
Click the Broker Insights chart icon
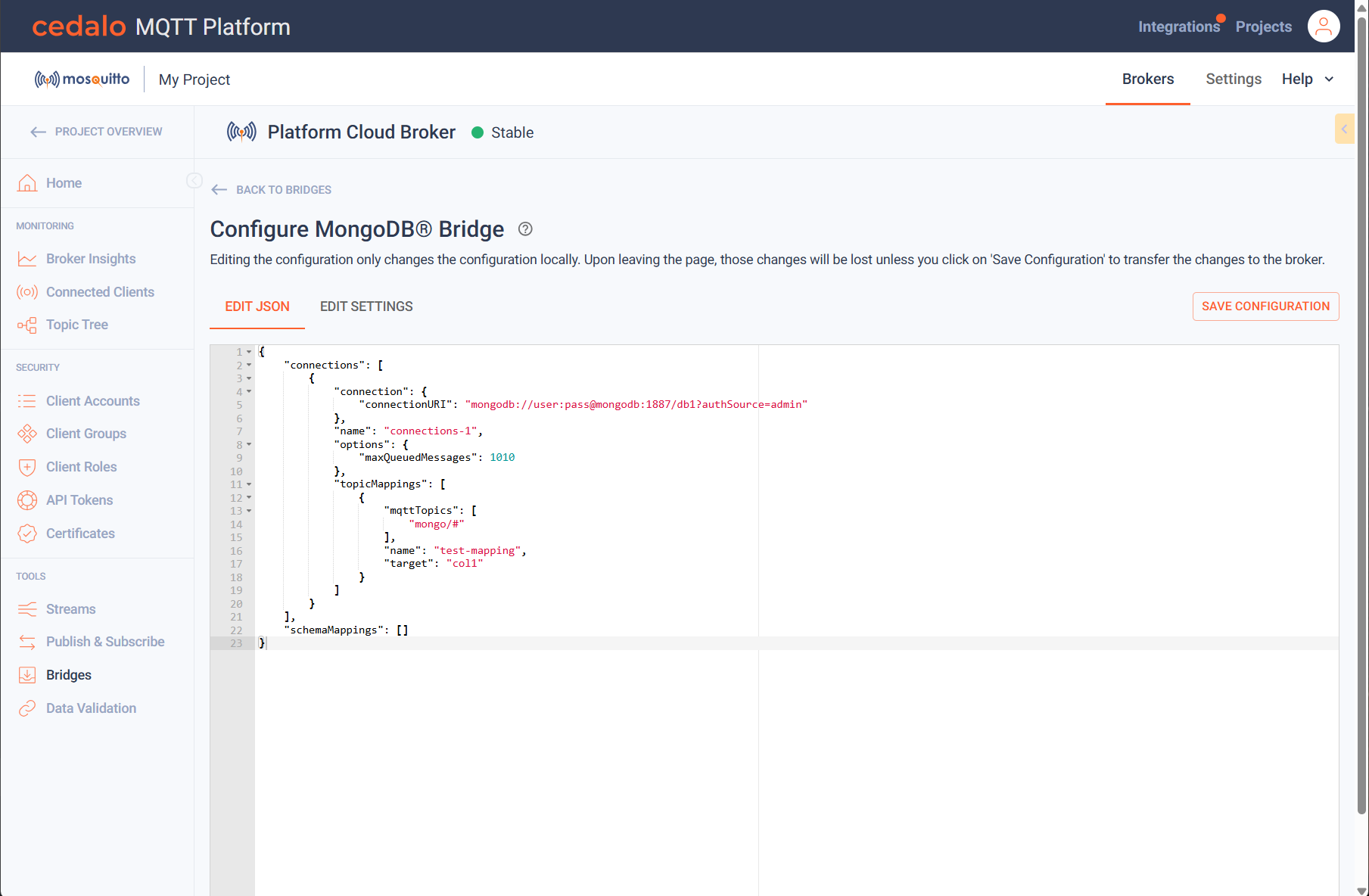coord(27,259)
